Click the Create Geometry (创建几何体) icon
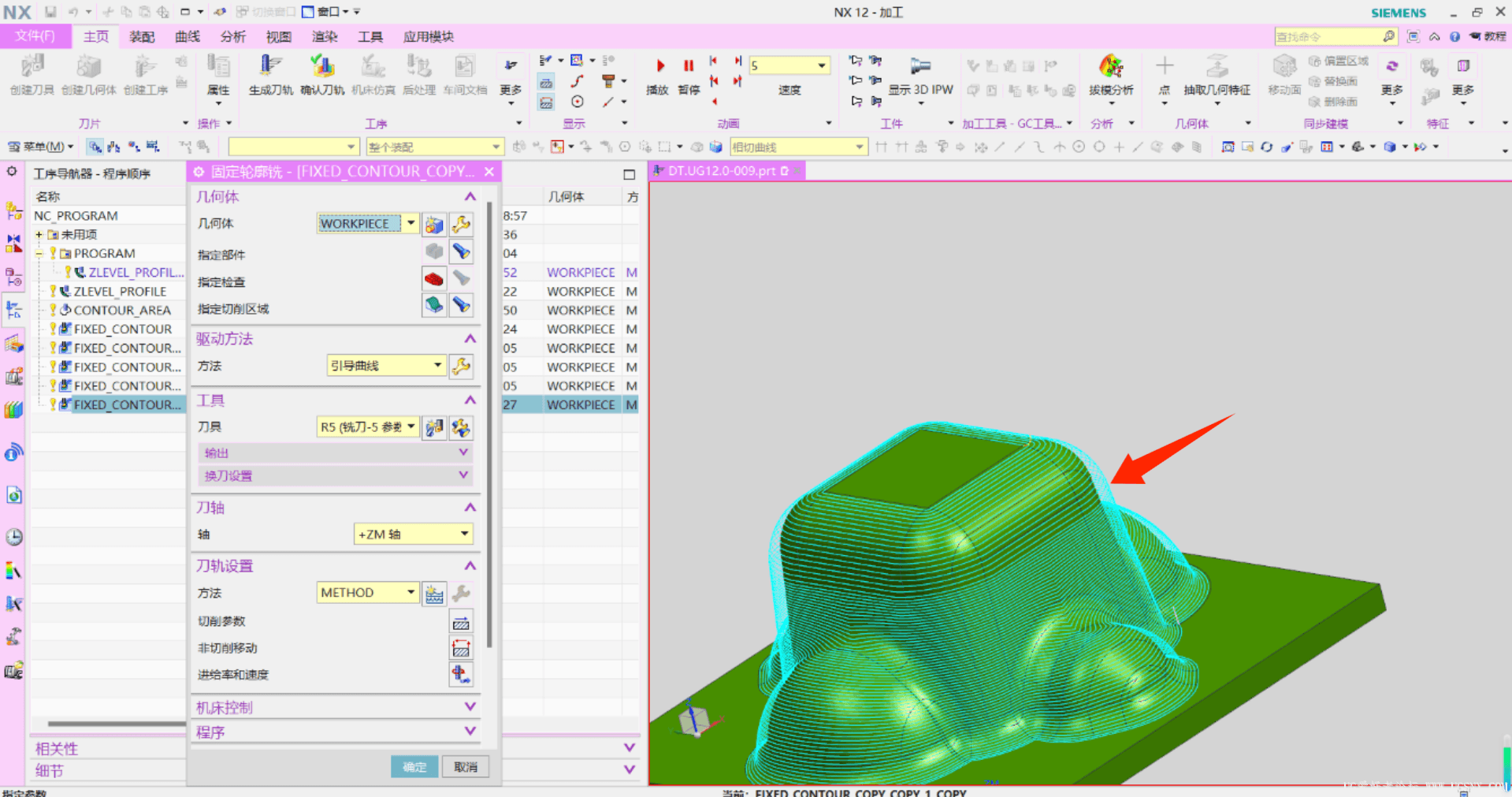This screenshot has height=797, width=1512. [x=88, y=66]
